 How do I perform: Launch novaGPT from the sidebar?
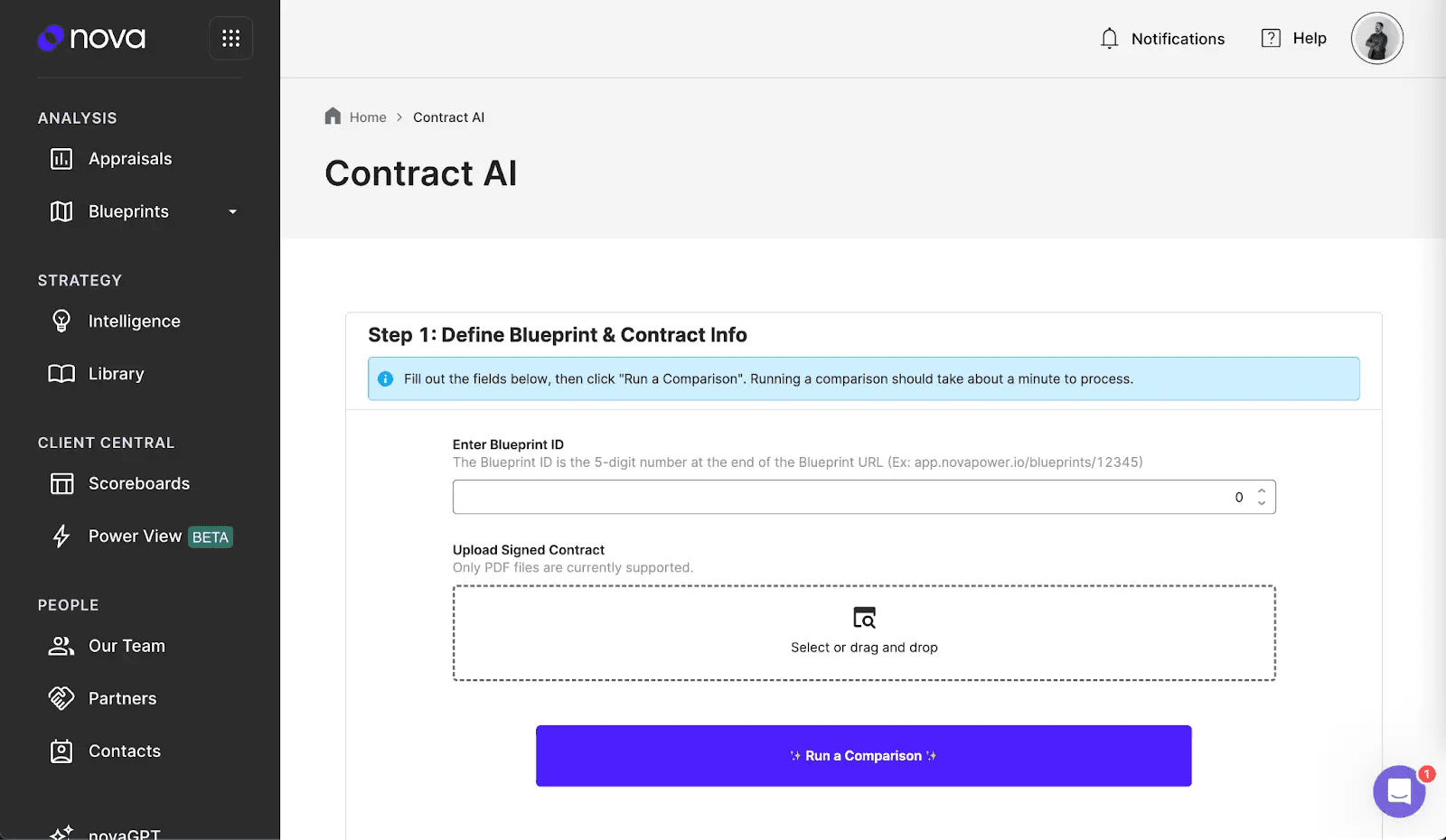[124, 831]
